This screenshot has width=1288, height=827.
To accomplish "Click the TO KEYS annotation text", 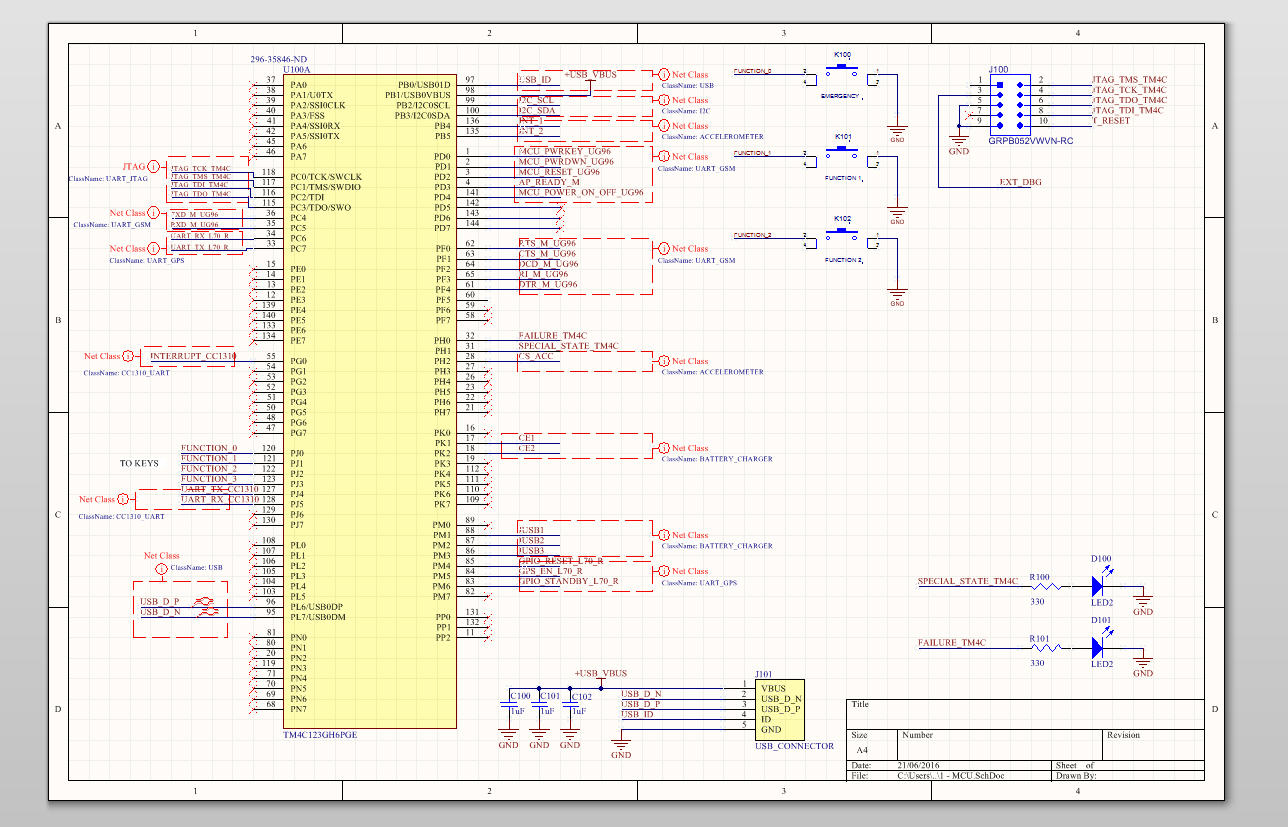I will click(140, 464).
